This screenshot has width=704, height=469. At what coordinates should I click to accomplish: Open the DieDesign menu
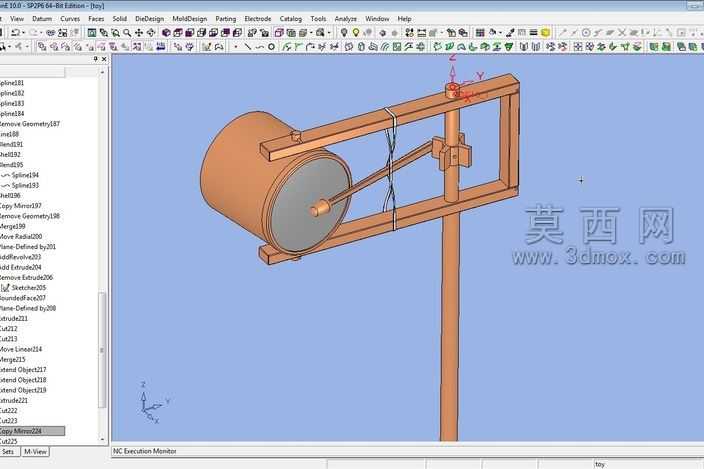(150, 19)
